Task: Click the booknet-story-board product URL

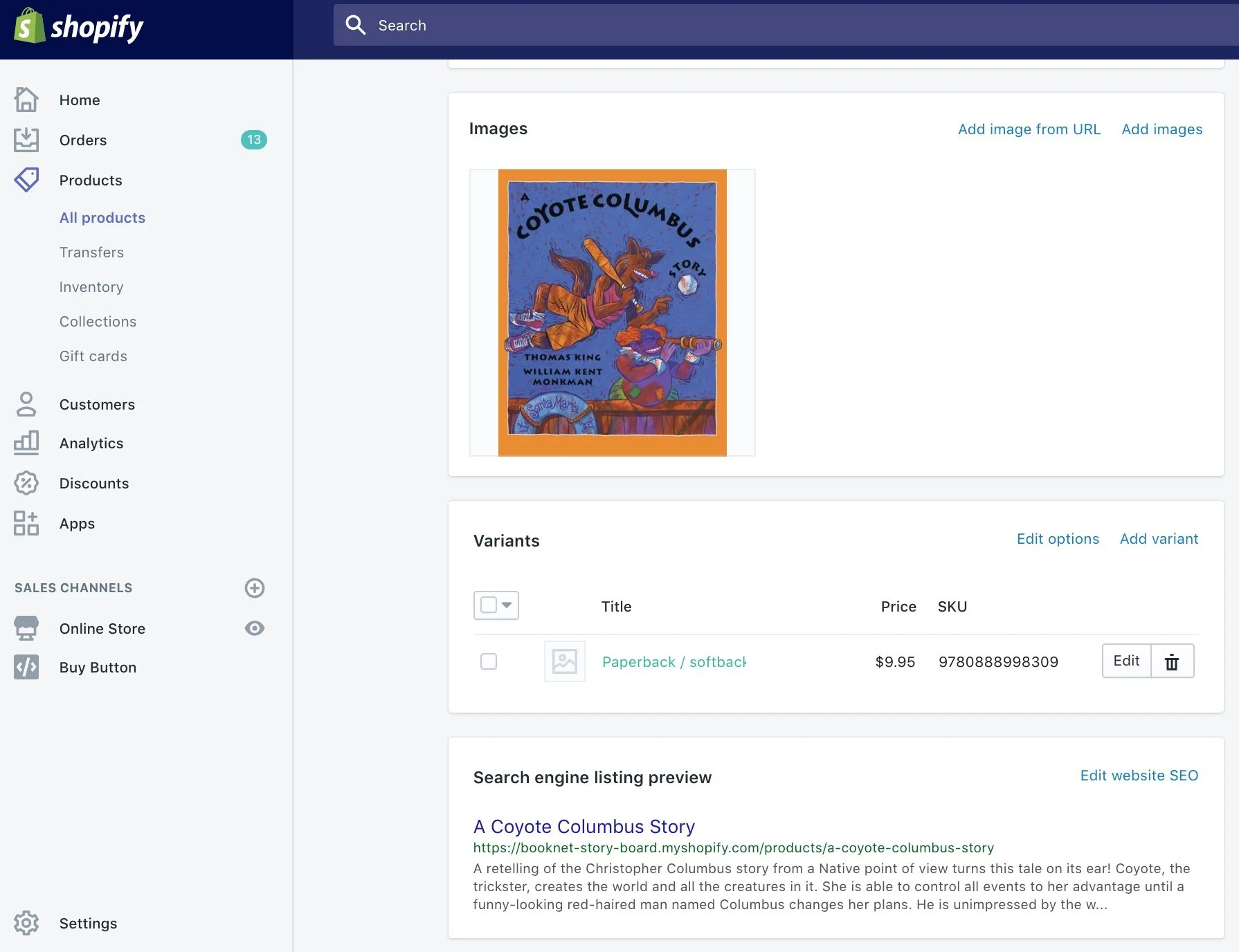Action: [734, 848]
